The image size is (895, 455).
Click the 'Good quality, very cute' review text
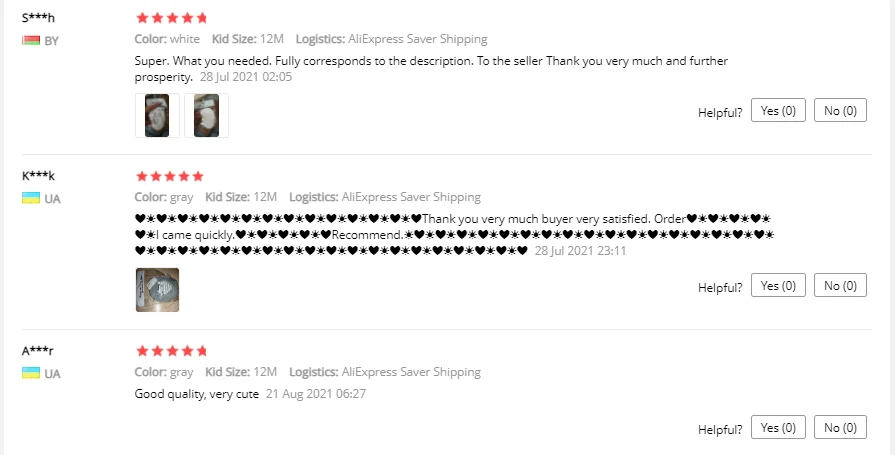(196, 394)
